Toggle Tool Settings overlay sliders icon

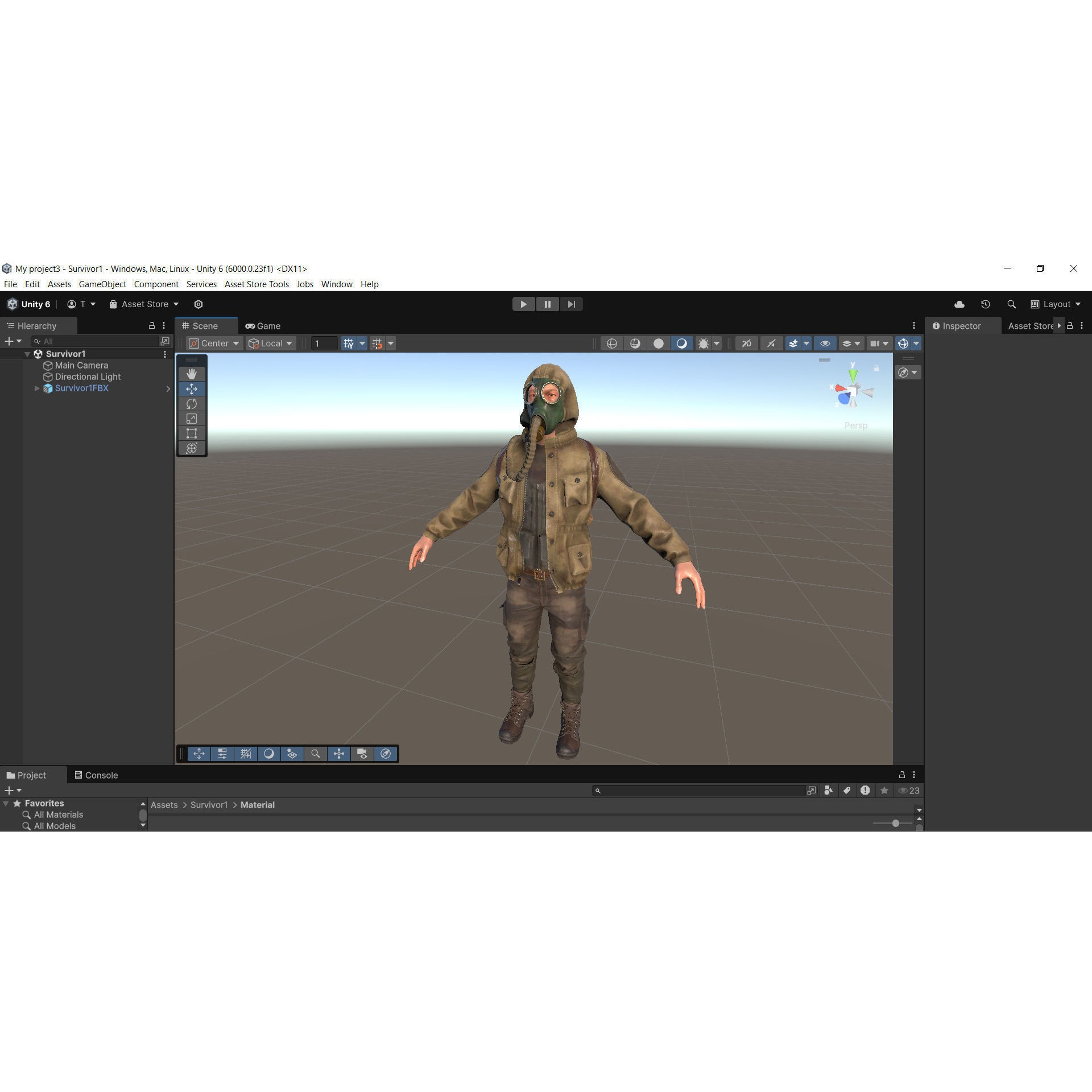pos(222,754)
